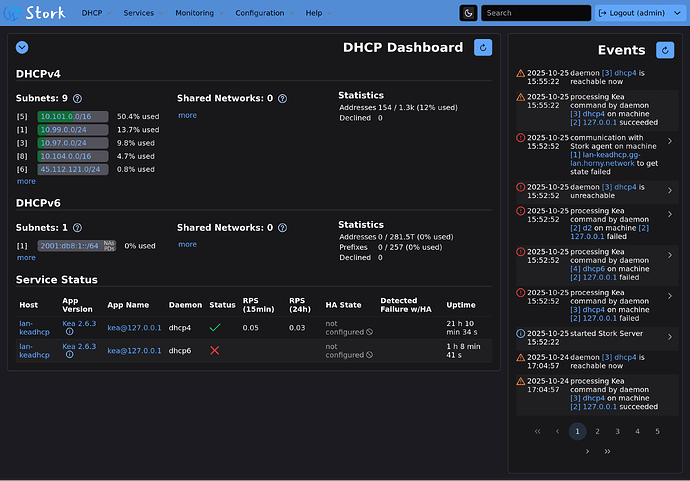
Task: Collapse dashboard with the round chevron button
Action: click(22, 47)
